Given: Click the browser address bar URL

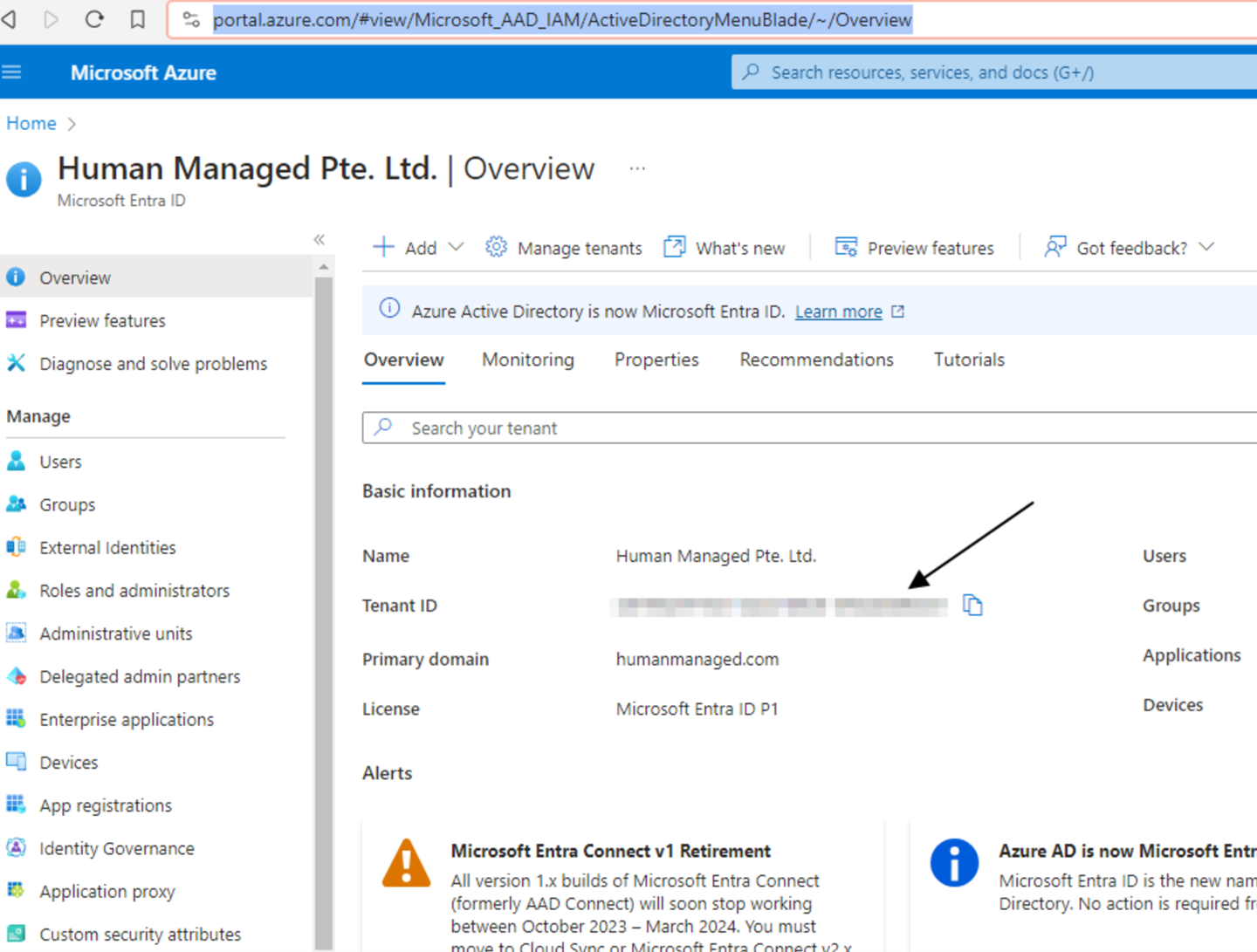Looking at the screenshot, I should pos(563,19).
